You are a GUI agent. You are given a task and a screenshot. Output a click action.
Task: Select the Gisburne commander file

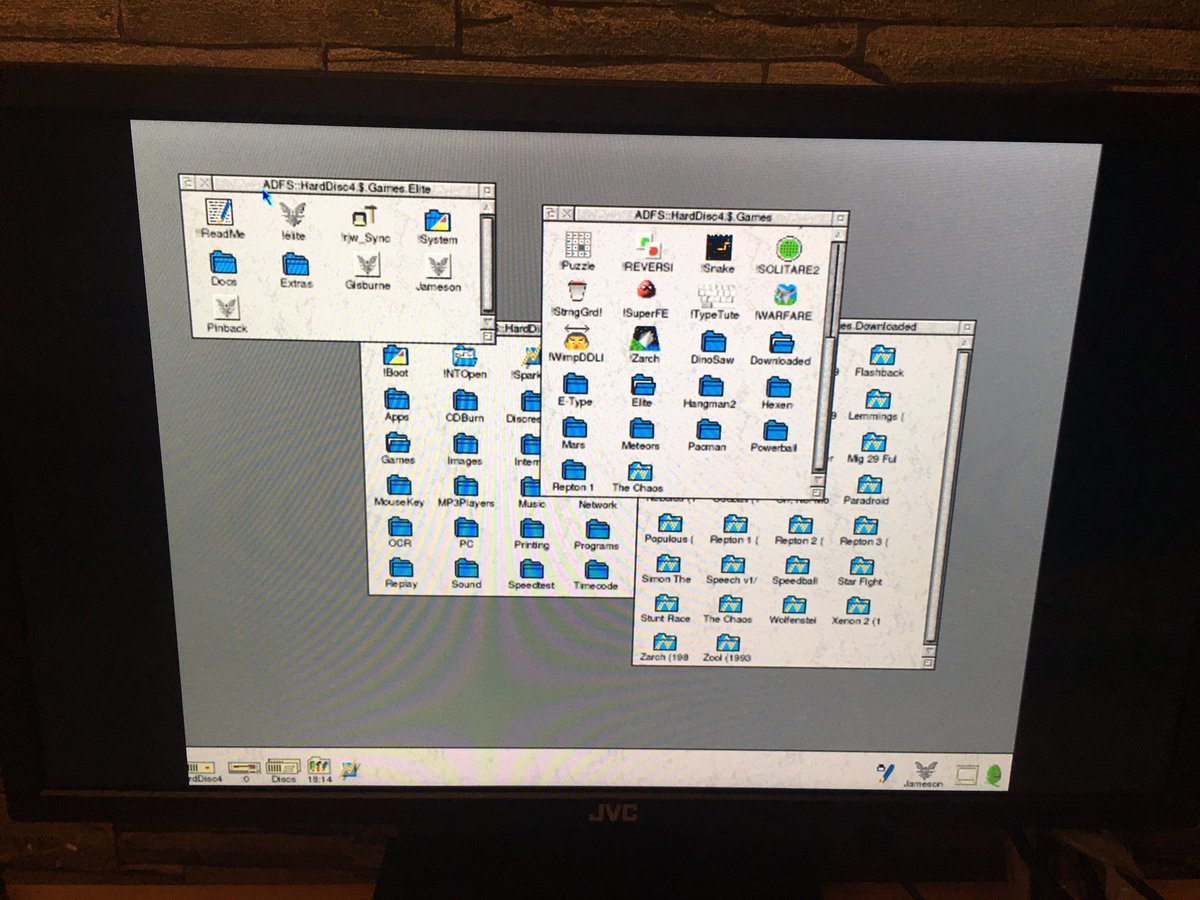tap(367, 265)
